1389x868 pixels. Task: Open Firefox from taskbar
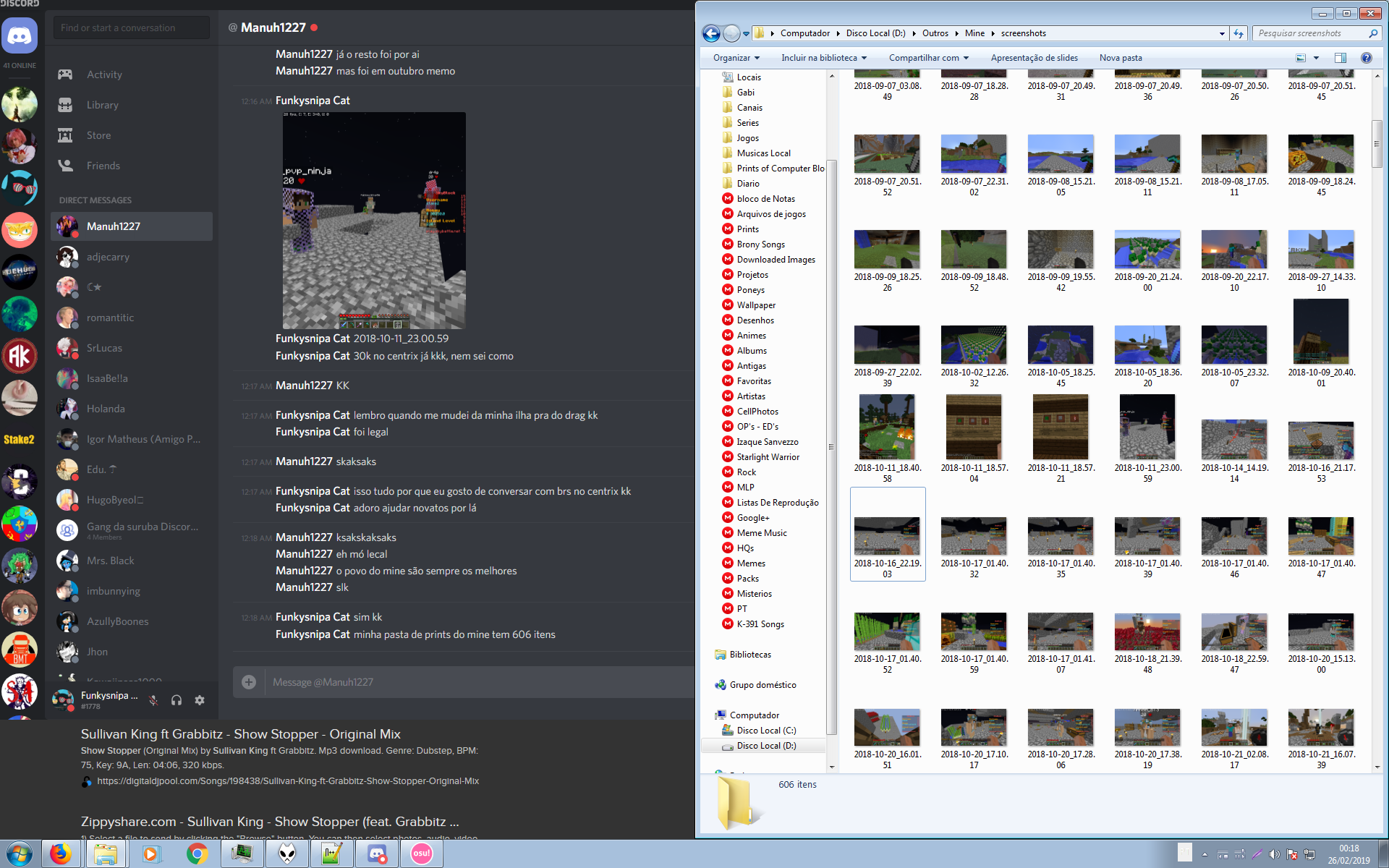tap(61, 854)
